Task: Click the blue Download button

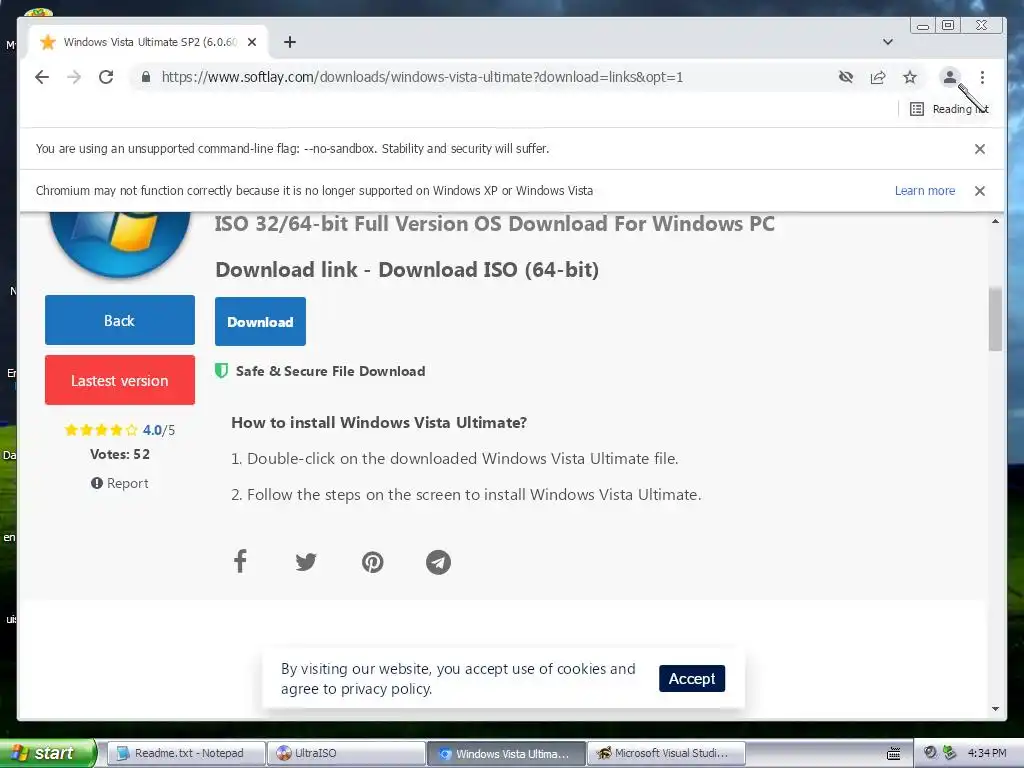Action: [x=260, y=321]
